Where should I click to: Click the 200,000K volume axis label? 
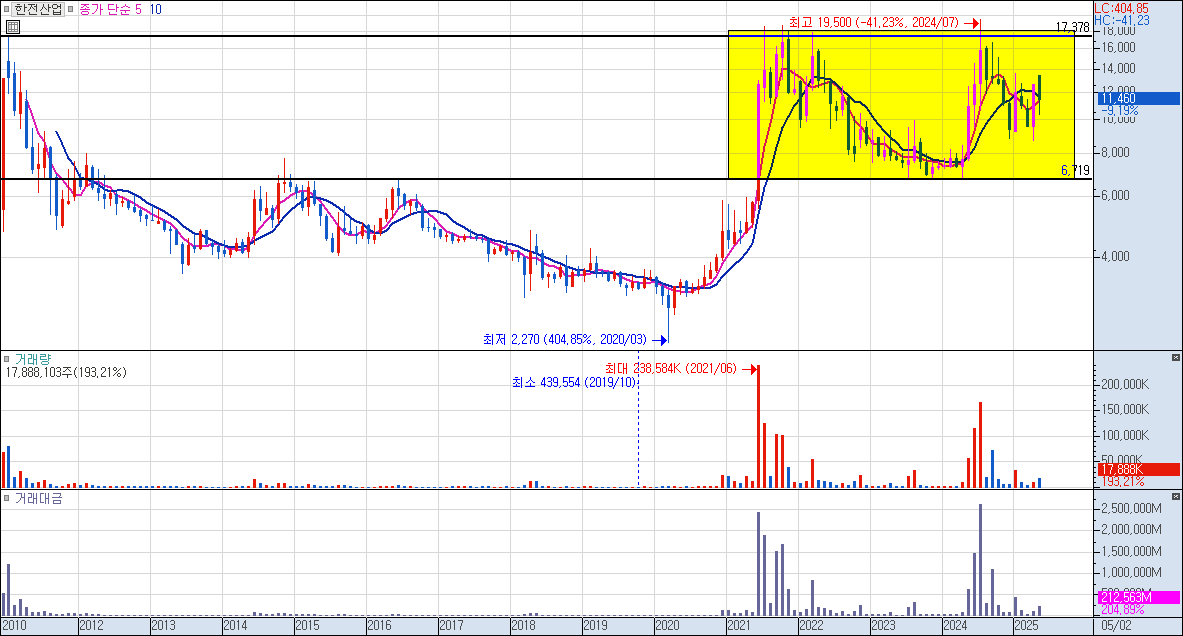(1126, 384)
